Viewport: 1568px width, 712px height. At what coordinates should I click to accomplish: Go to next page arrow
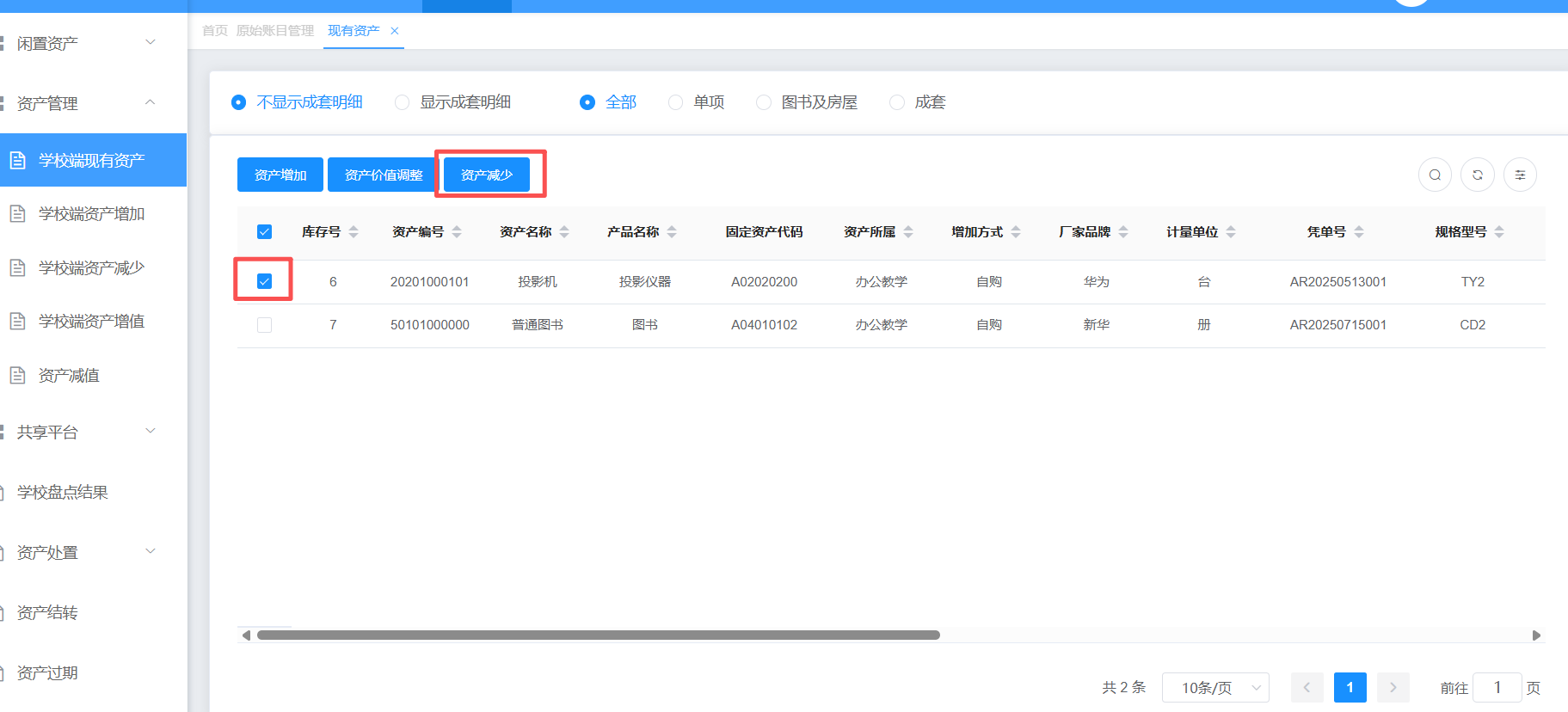pos(1393,687)
